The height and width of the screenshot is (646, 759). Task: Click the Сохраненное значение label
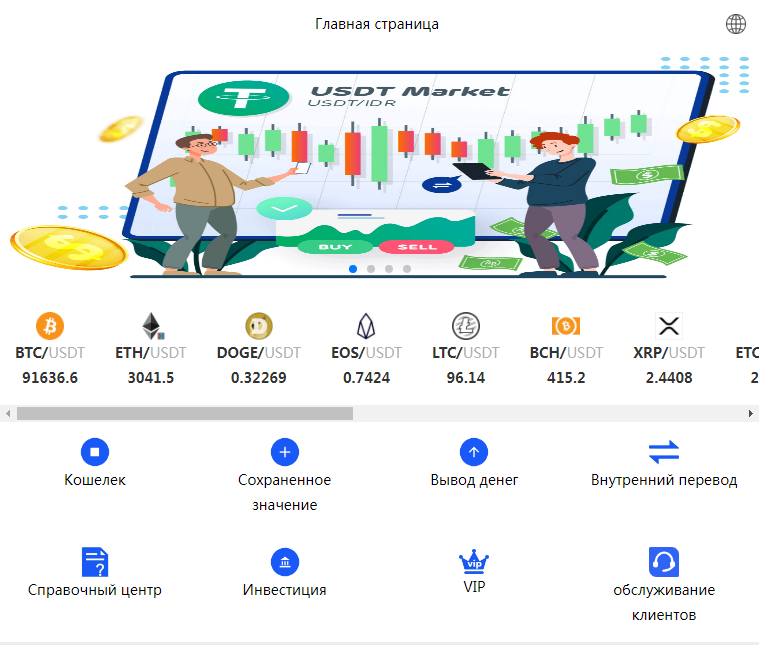pyautogui.click(x=285, y=492)
